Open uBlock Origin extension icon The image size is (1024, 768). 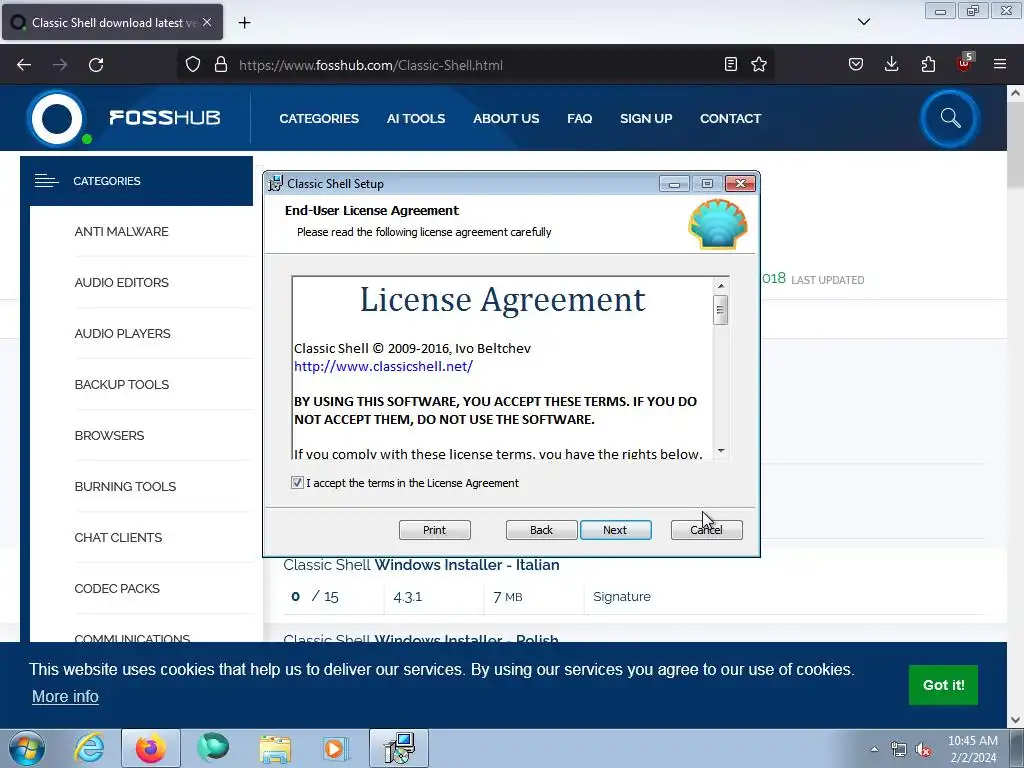(x=964, y=63)
